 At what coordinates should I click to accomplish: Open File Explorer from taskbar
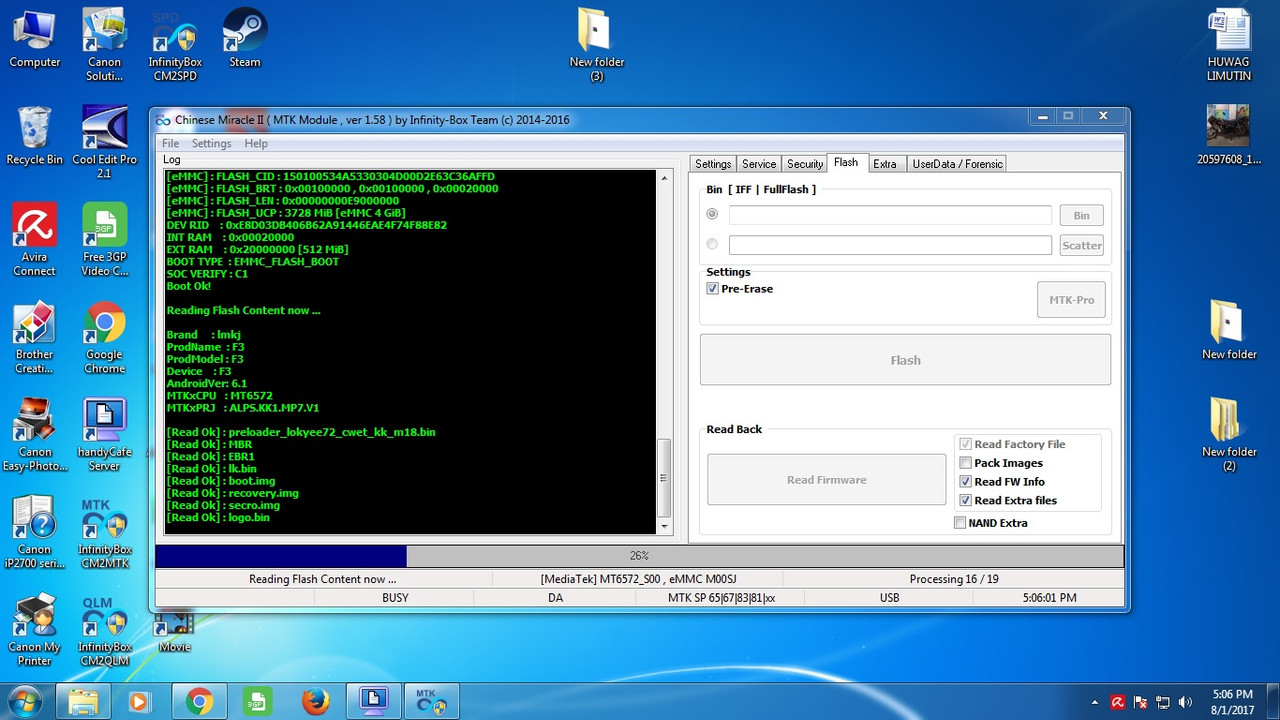(x=85, y=702)
